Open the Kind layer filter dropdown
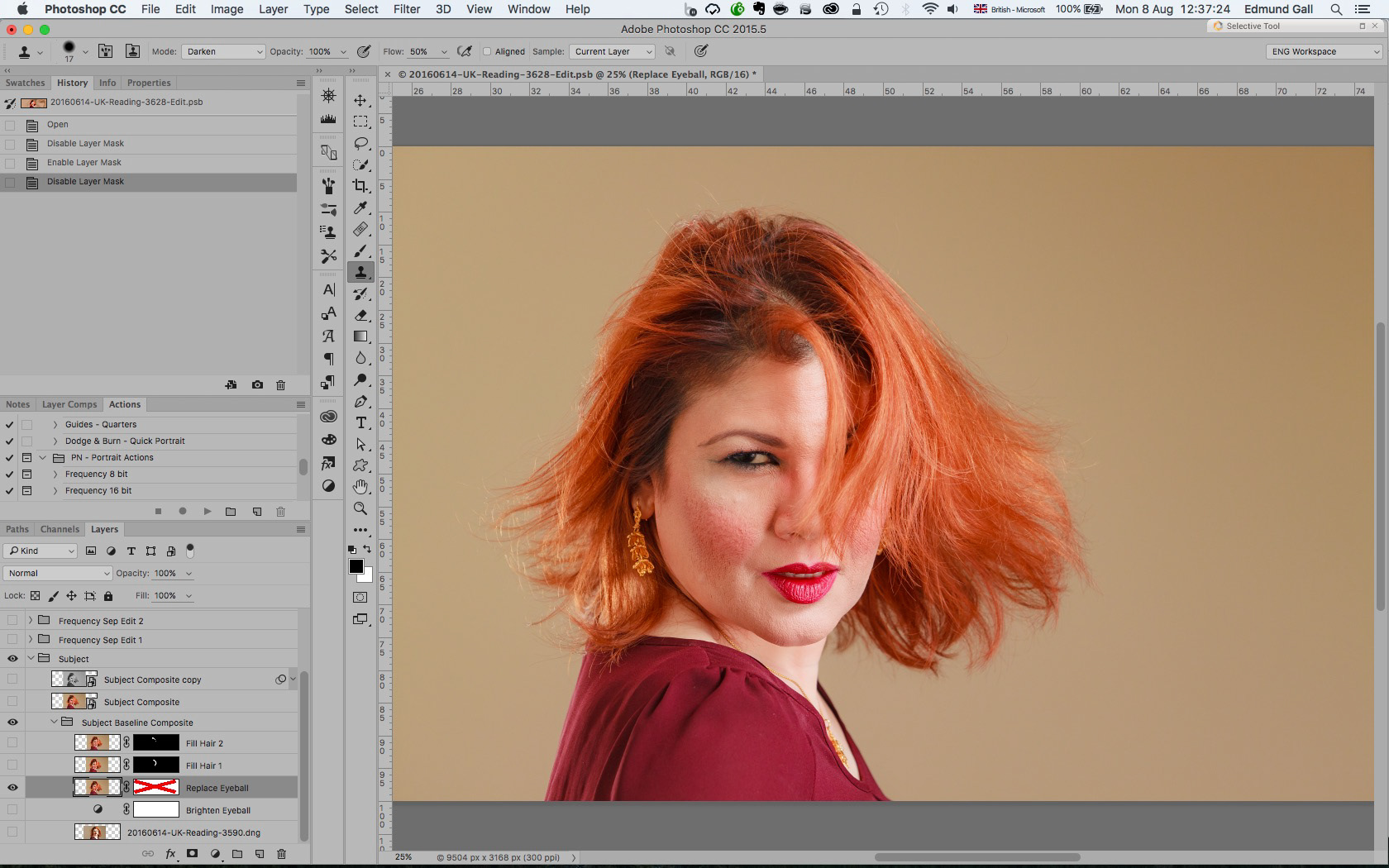 41,551
